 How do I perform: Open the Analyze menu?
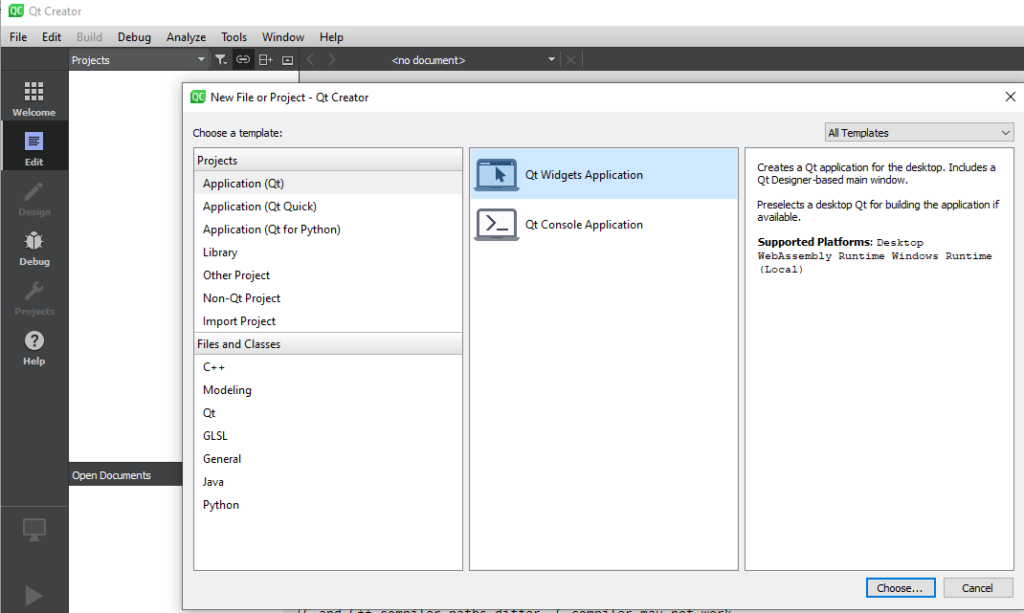click(186, 37)
